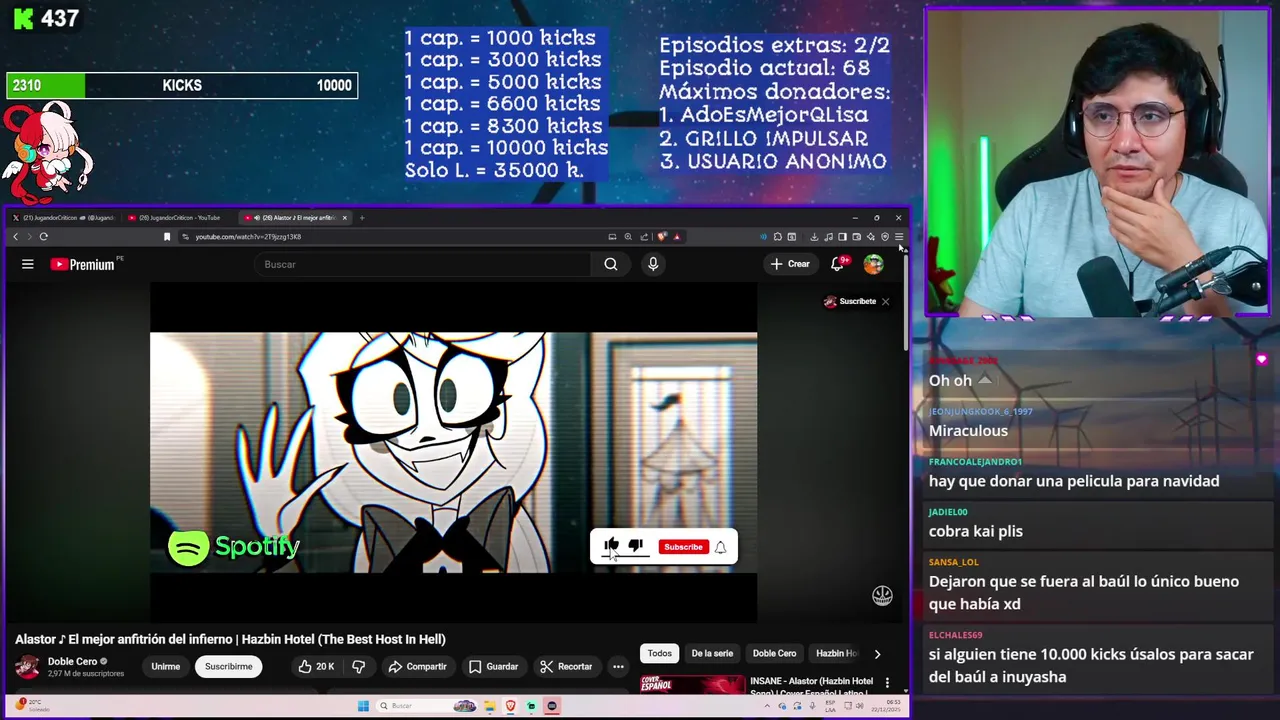The width and height of the screenshot is (1280, 720).
Task: Select the De la serie chip
Action: tap(712, 653)
